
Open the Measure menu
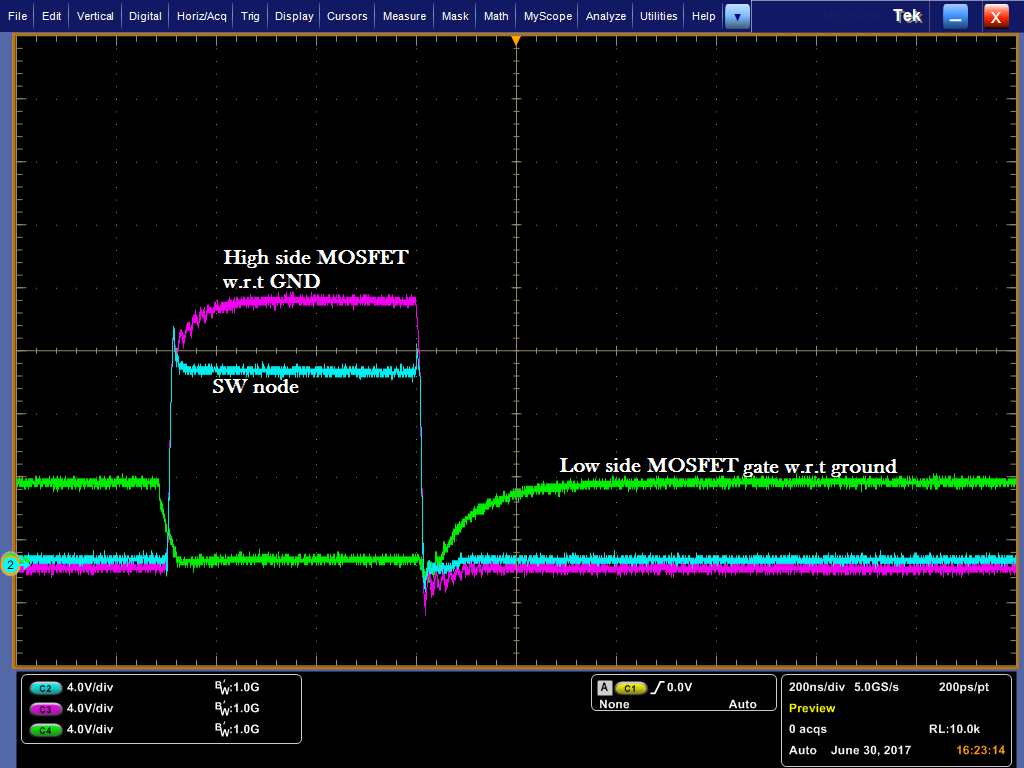coord(404,16)
